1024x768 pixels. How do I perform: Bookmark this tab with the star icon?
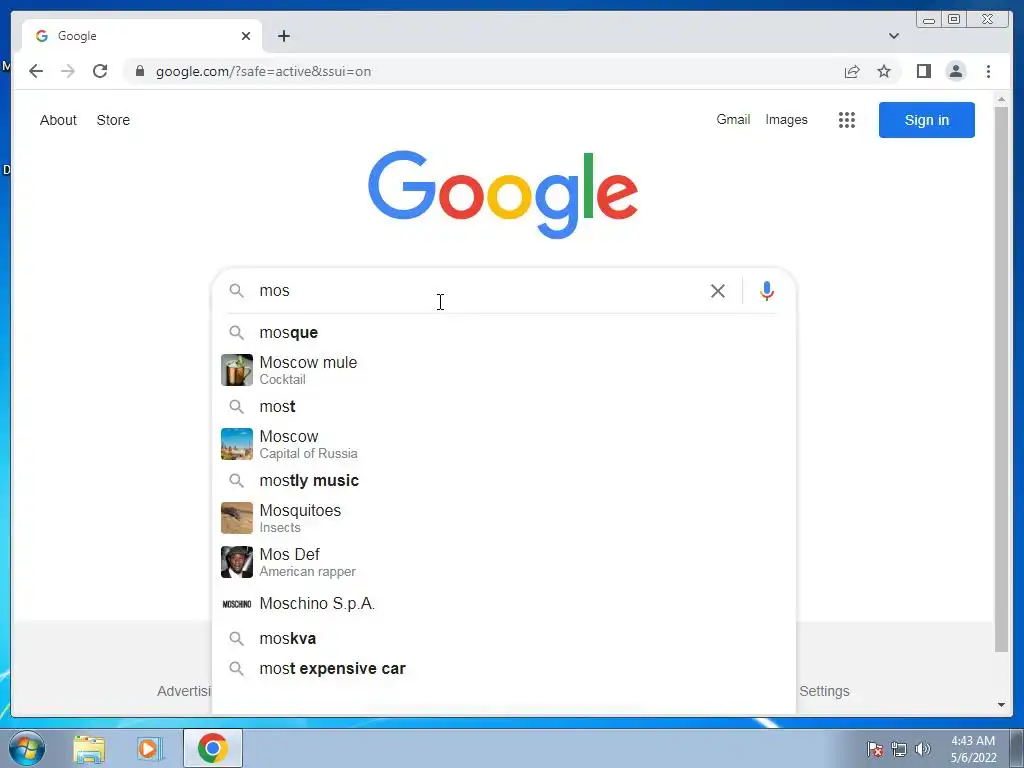point(884,71)
